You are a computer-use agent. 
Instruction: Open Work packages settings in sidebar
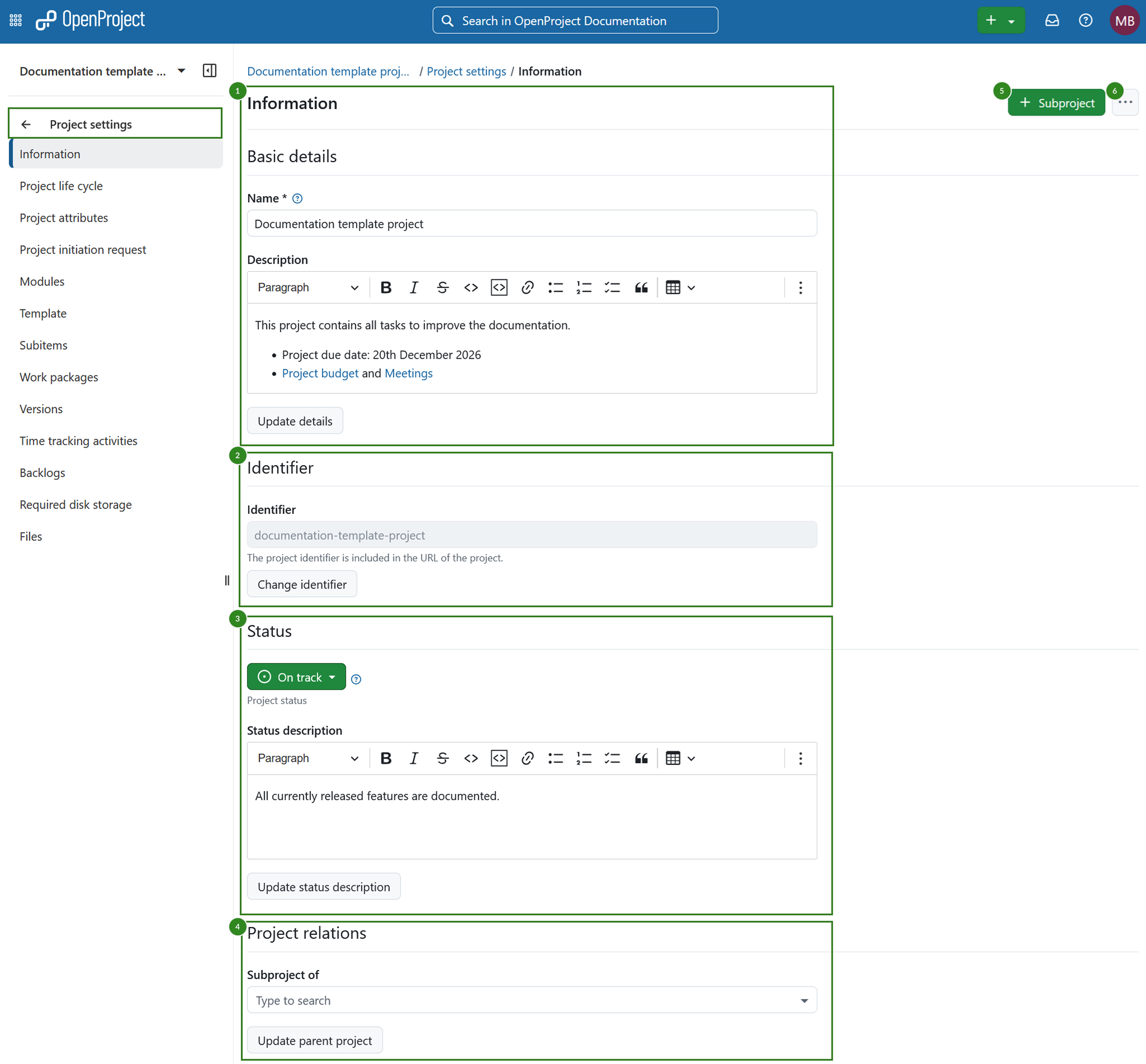[59, 377]
